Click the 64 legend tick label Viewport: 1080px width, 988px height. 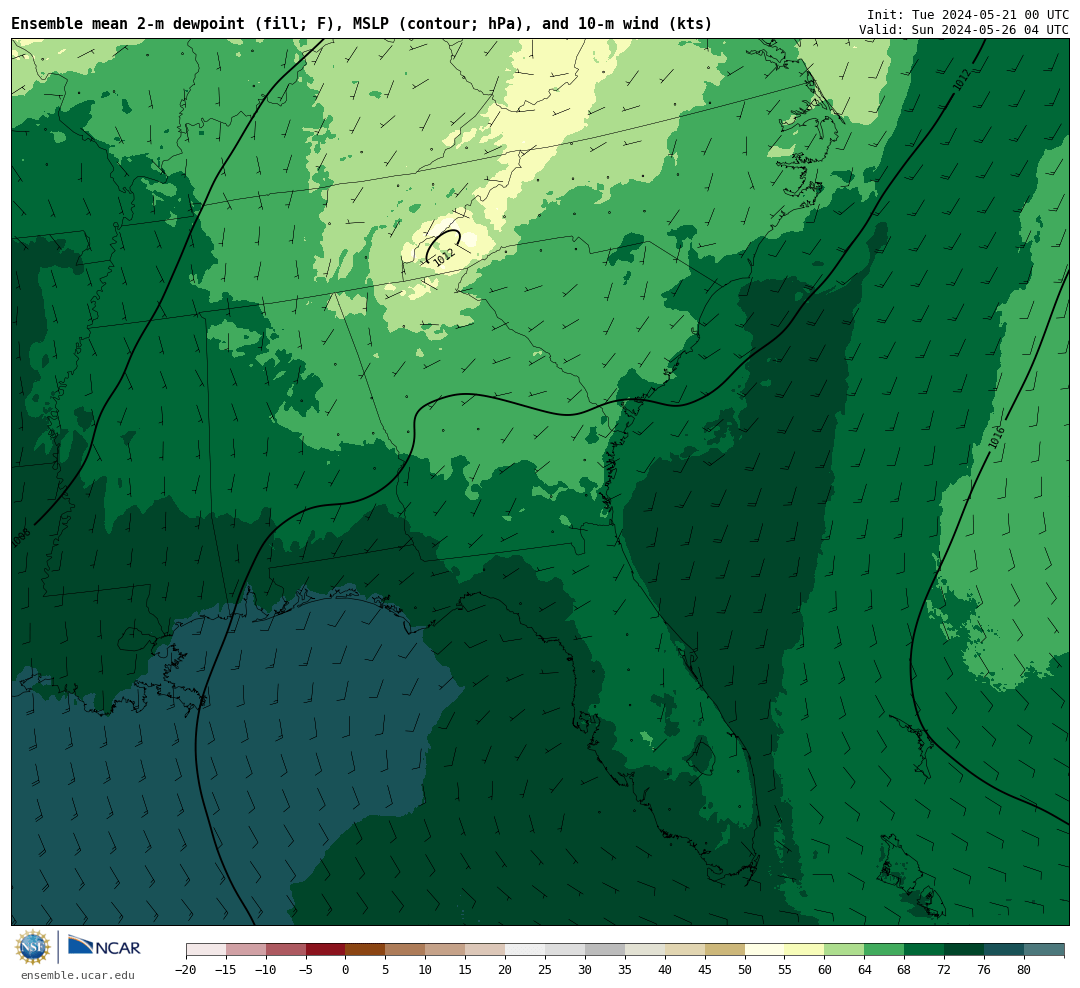point(864,970)
